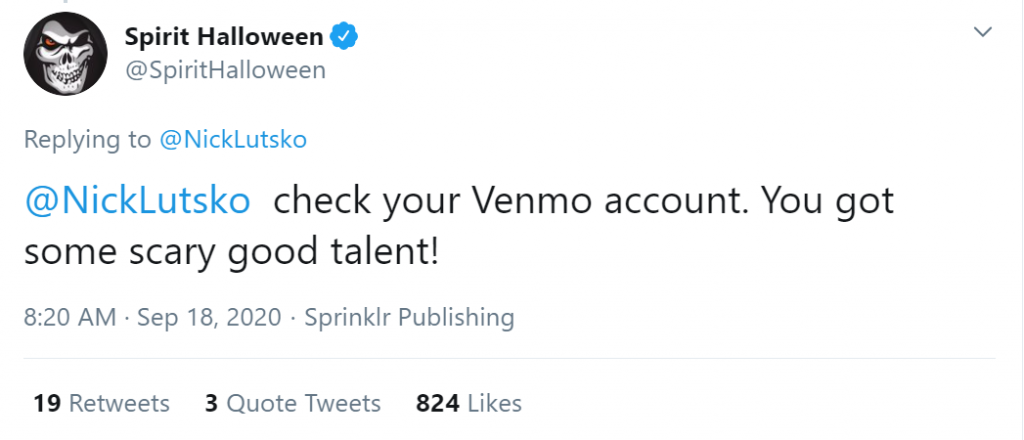The width and height of the screenshot is (1024, 440).
Task: View the 3 Quote Tweets list
Action: point(293,403)
